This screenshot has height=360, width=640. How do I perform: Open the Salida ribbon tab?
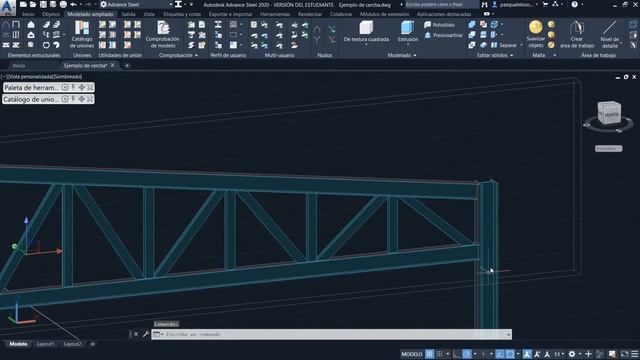pyautogui.click(x=128, y=14)
